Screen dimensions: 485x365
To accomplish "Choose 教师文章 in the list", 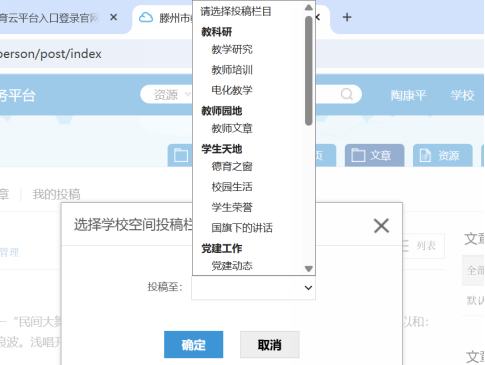I will (x=232, y=128).
